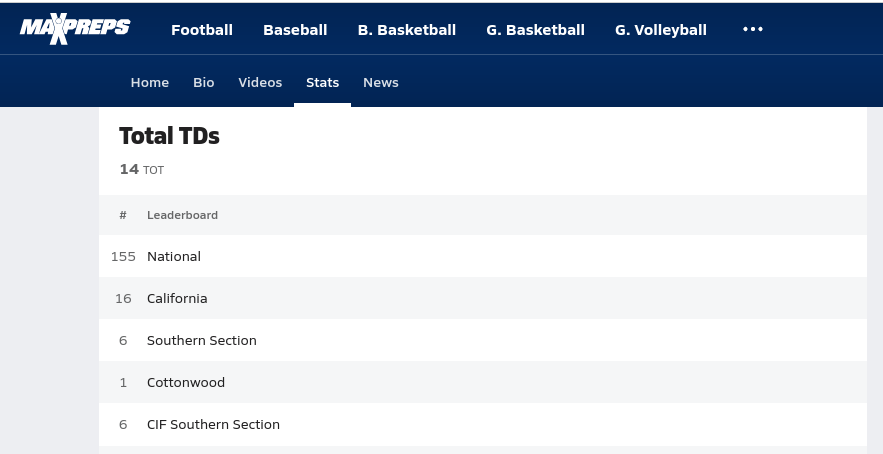The image size is (883, 454).
Task: View the Videos tab
Action: [x=260, y=83]
